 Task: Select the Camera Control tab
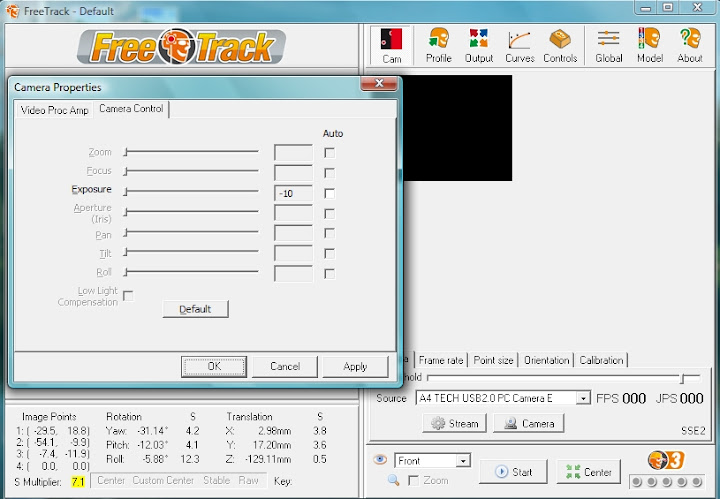tap(131, 109)
